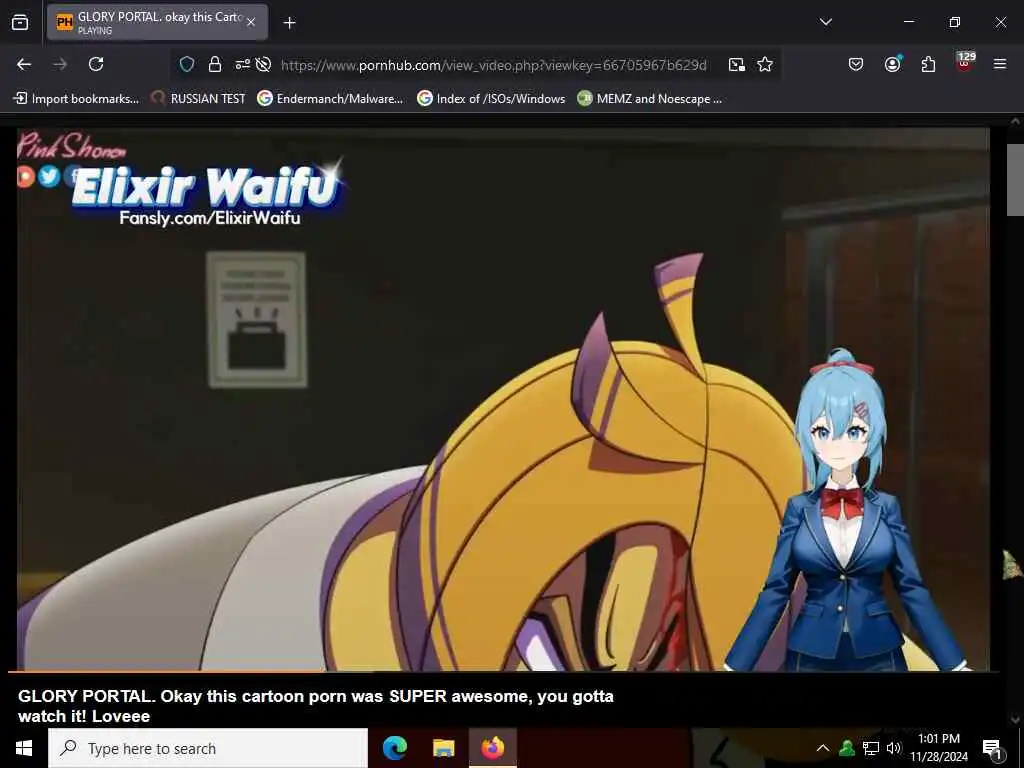Open the network status tray icon
This screenshot has width=1024, height=768.
click(x=871, y=748)
